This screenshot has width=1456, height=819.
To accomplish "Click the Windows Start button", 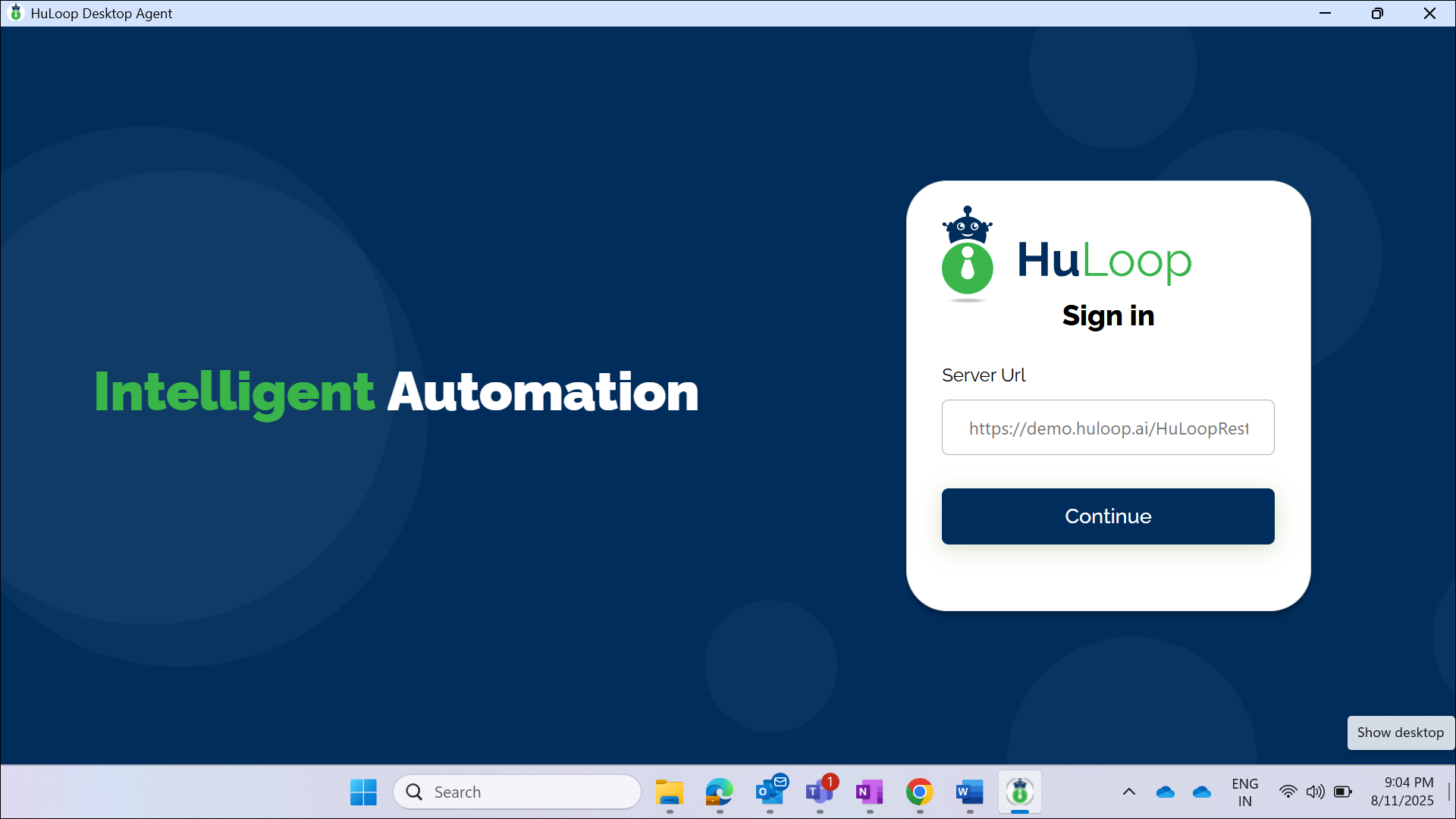I will pos(363,792).
